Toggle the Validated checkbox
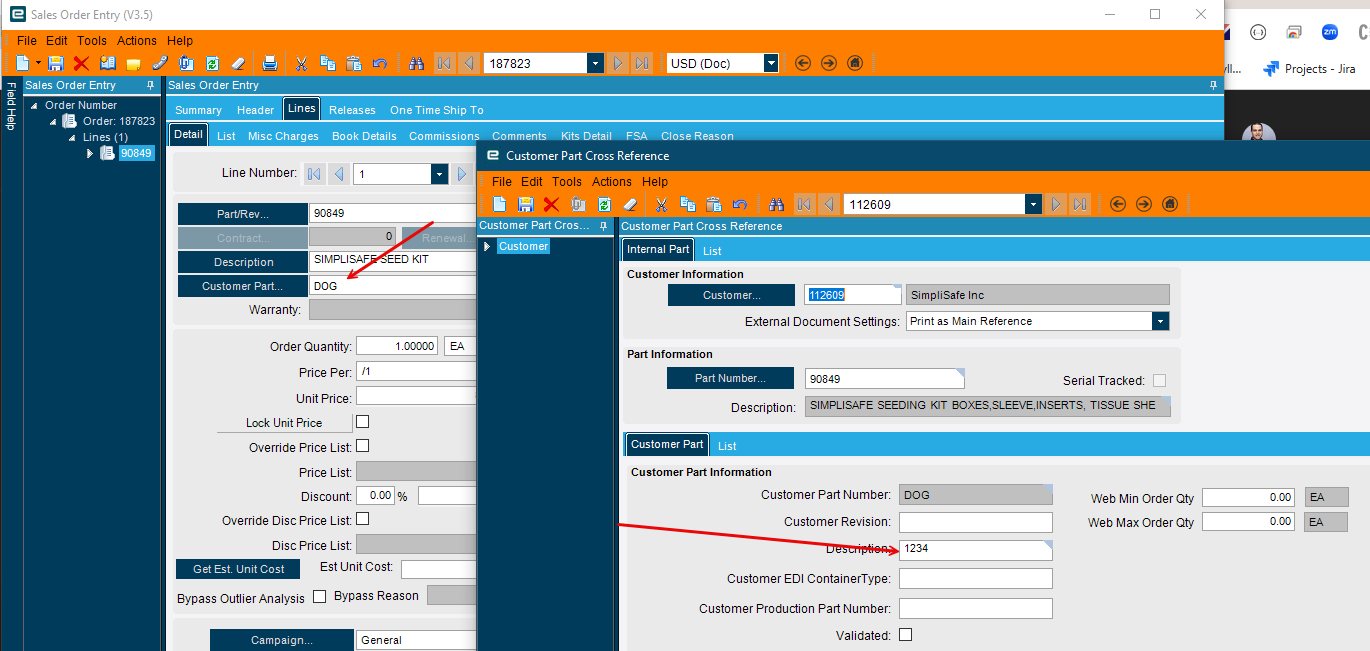Screen dimensions: 1370x651 click(x=905, y=634)
